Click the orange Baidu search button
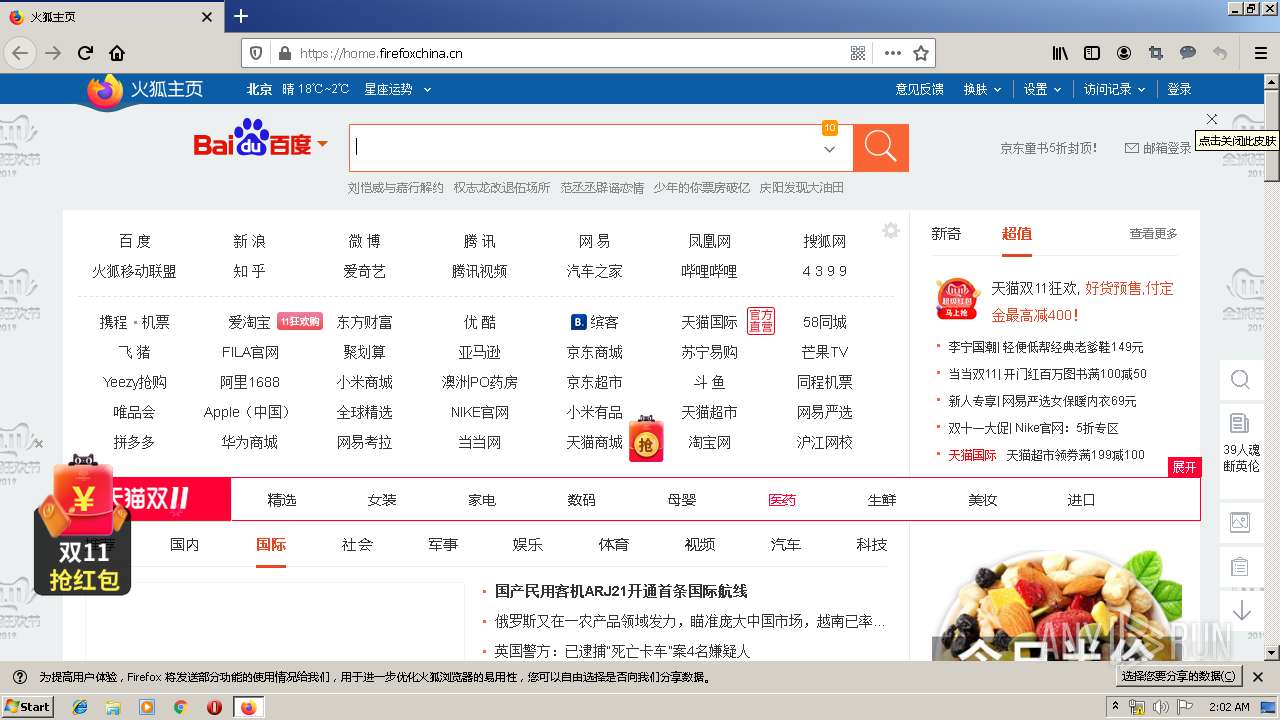Screen dimensions: 1280x720 pos(881,148)
